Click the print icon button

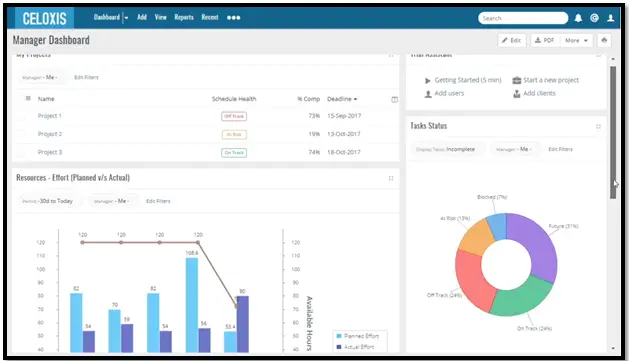(604, 40)
